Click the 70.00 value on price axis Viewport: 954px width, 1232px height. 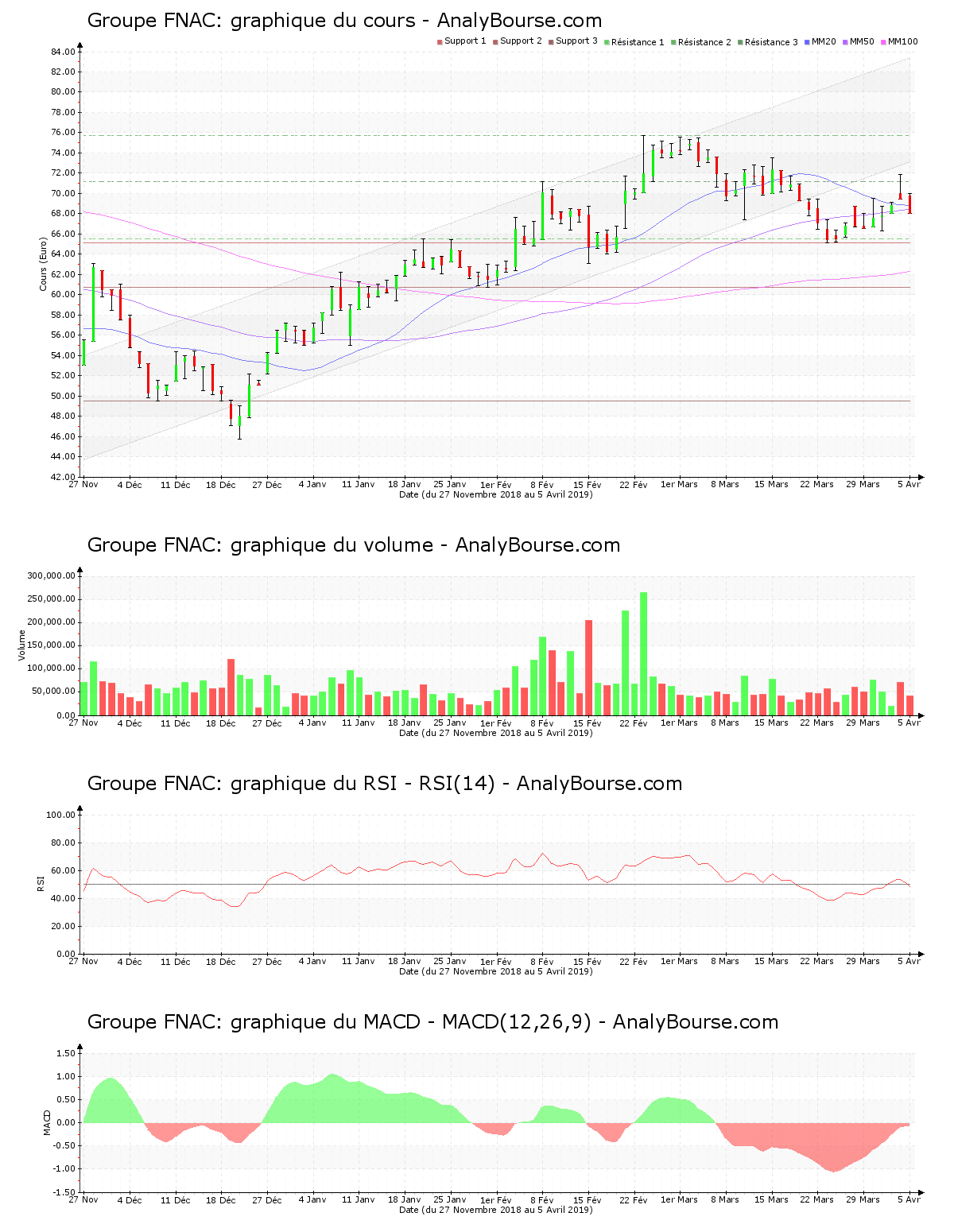[x=63, y=193]
